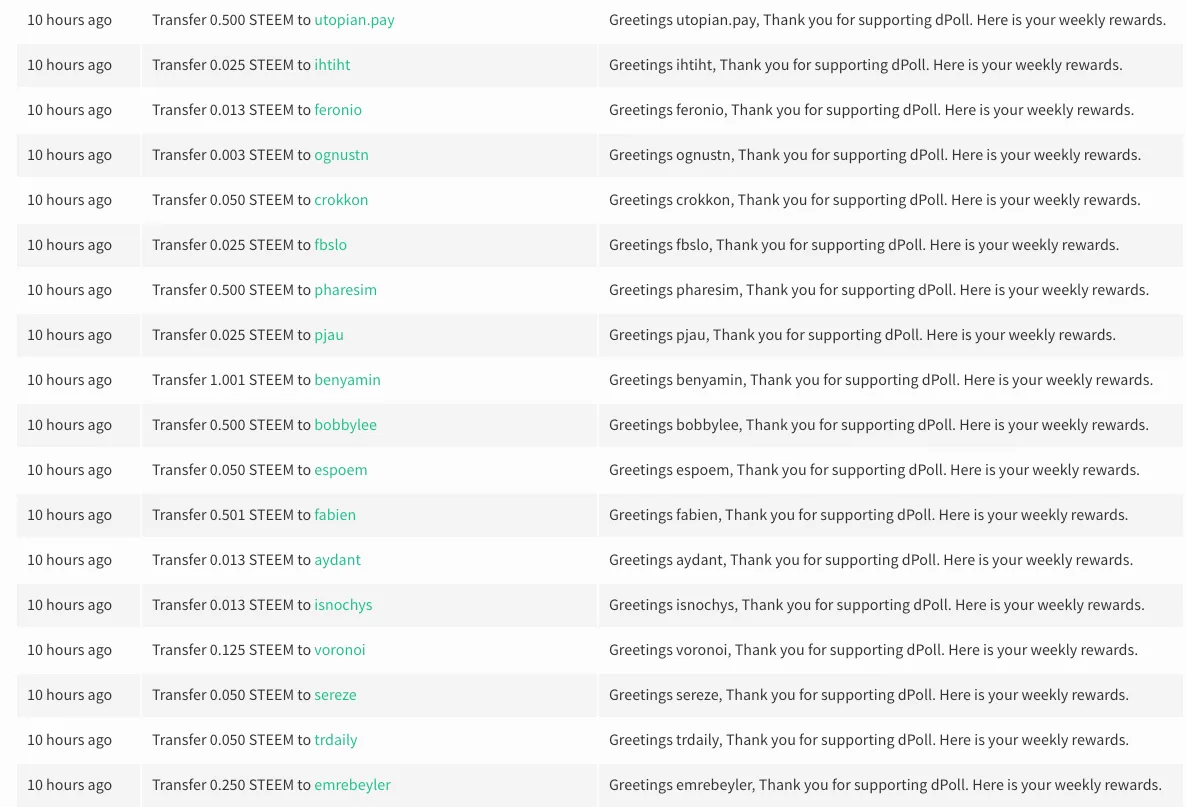This screenshot has width=1186, height=807.
Task: Open the fabien account link
Action: (x=335, y=515)
